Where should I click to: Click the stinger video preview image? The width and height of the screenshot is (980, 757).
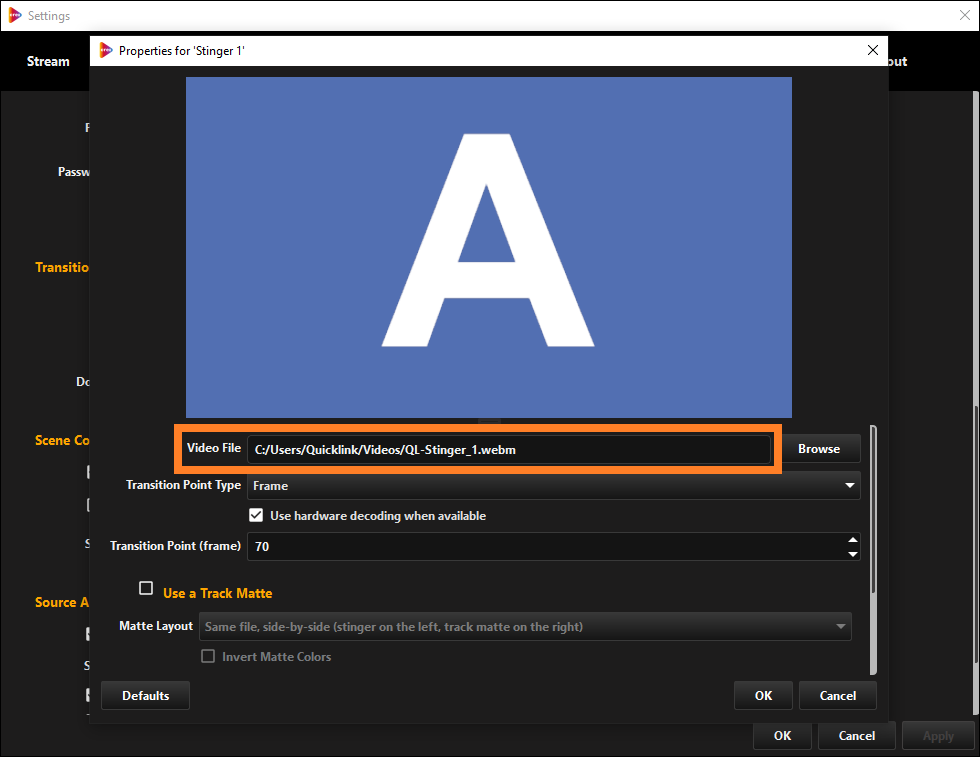[x=488, y=247]
